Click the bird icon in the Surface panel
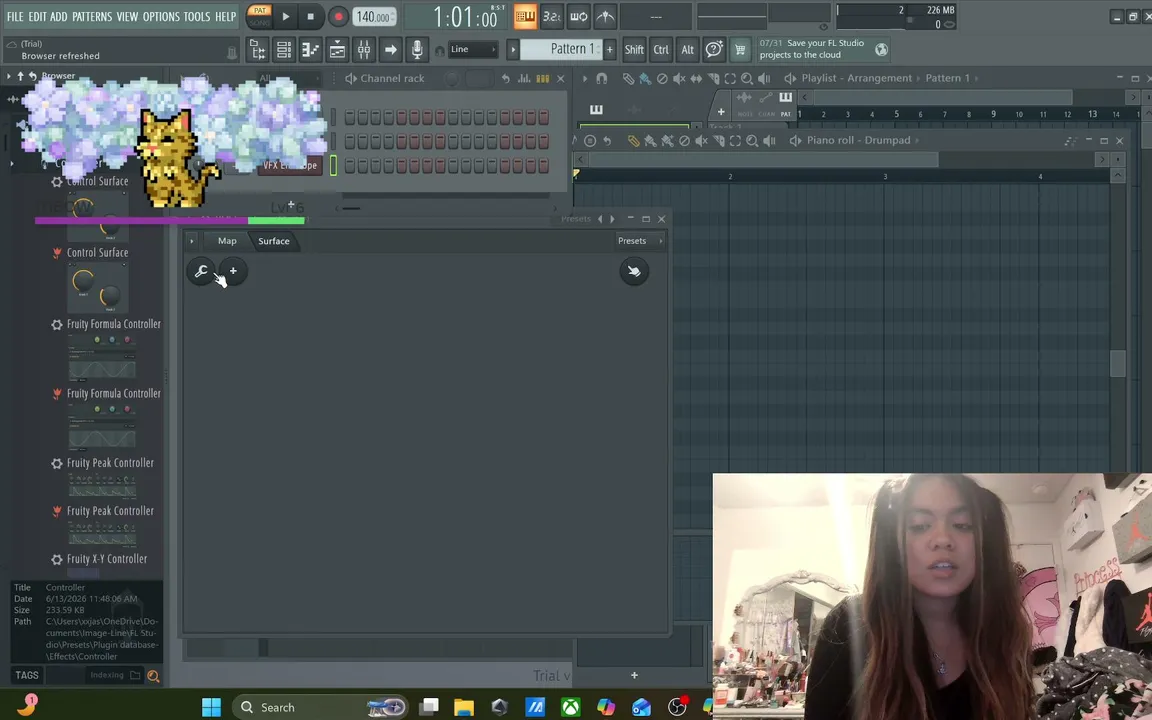 pos(633,271)
